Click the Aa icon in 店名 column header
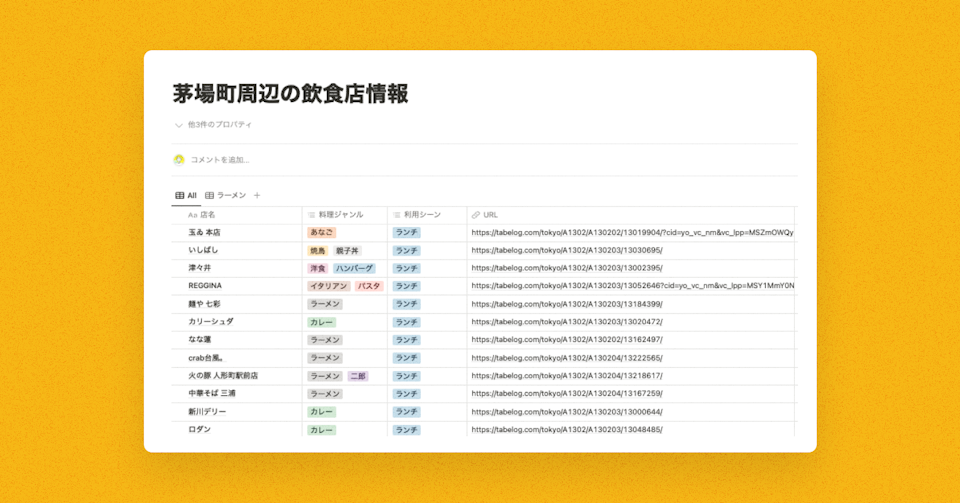 coord(192,215)
